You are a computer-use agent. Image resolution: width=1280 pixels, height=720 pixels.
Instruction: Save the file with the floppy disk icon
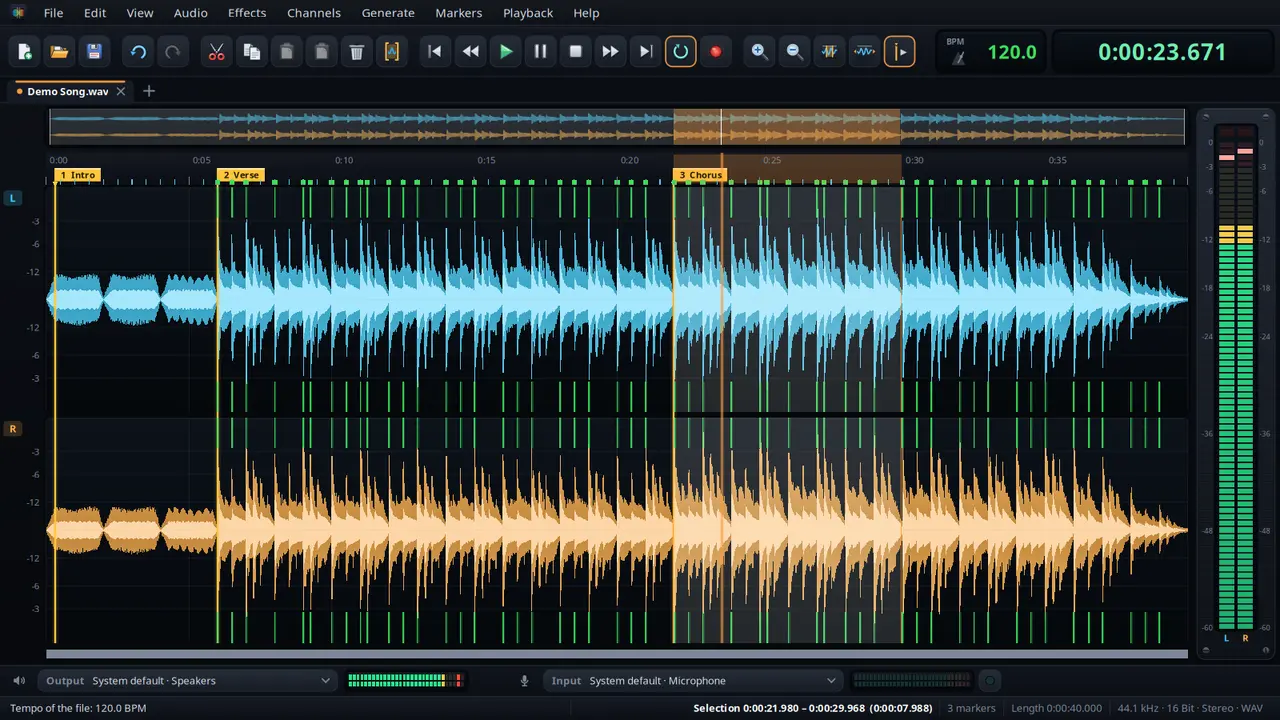(94, 52)
